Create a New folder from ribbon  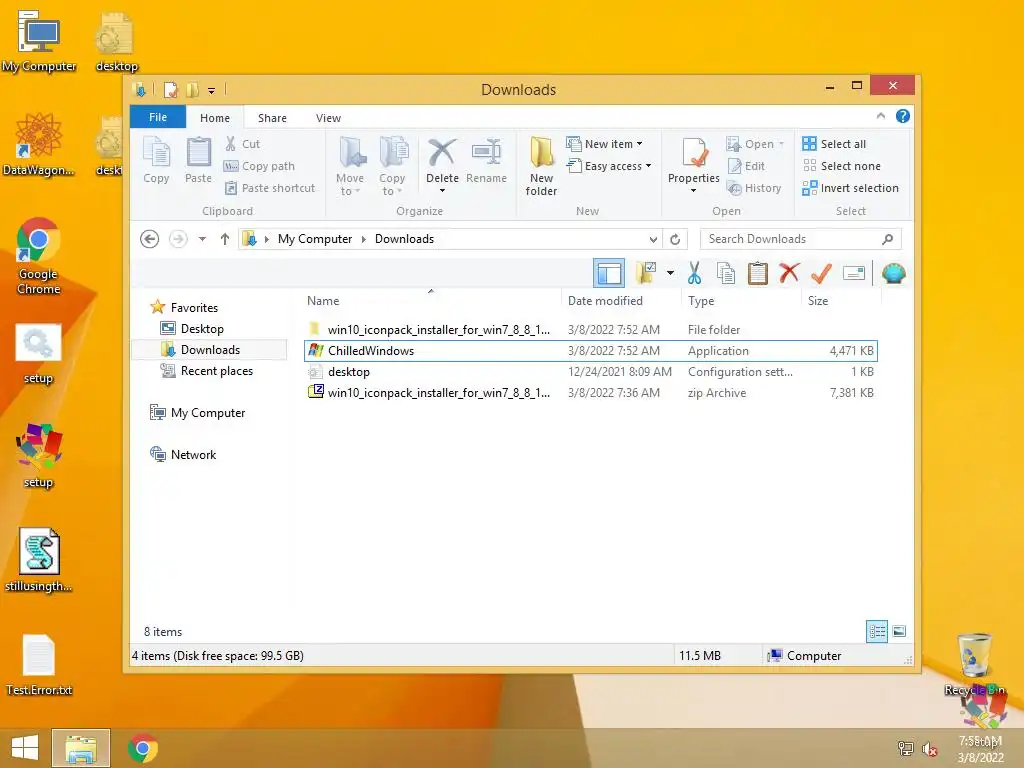click(x=541, y=166)
